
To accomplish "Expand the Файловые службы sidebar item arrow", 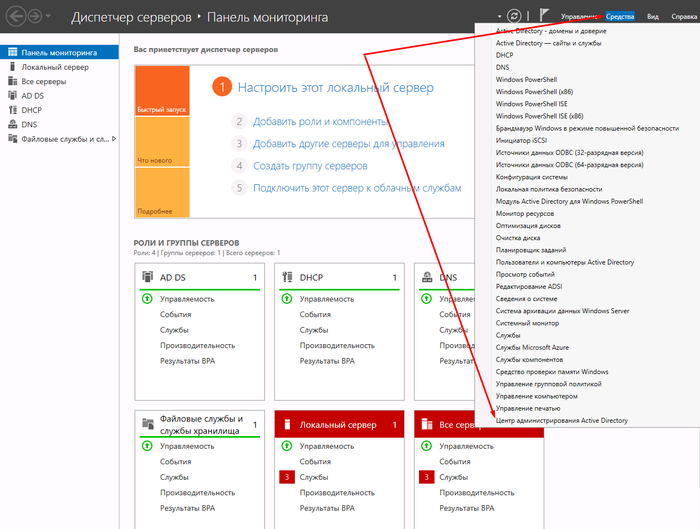I will pos(114,139).
